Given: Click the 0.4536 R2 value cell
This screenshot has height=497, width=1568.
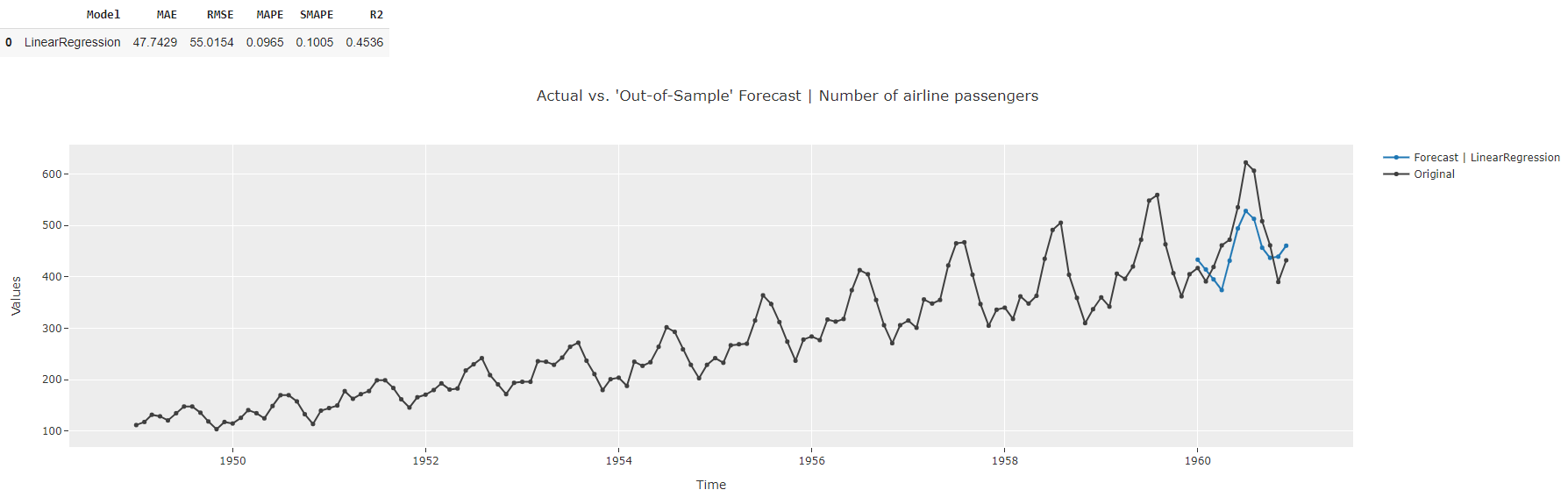Looking at the screenshot, I should [365, 42].
